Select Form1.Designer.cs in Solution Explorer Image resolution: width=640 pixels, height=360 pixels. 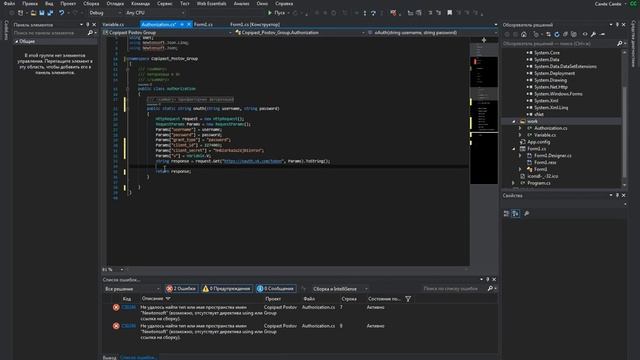coord(552,156)
